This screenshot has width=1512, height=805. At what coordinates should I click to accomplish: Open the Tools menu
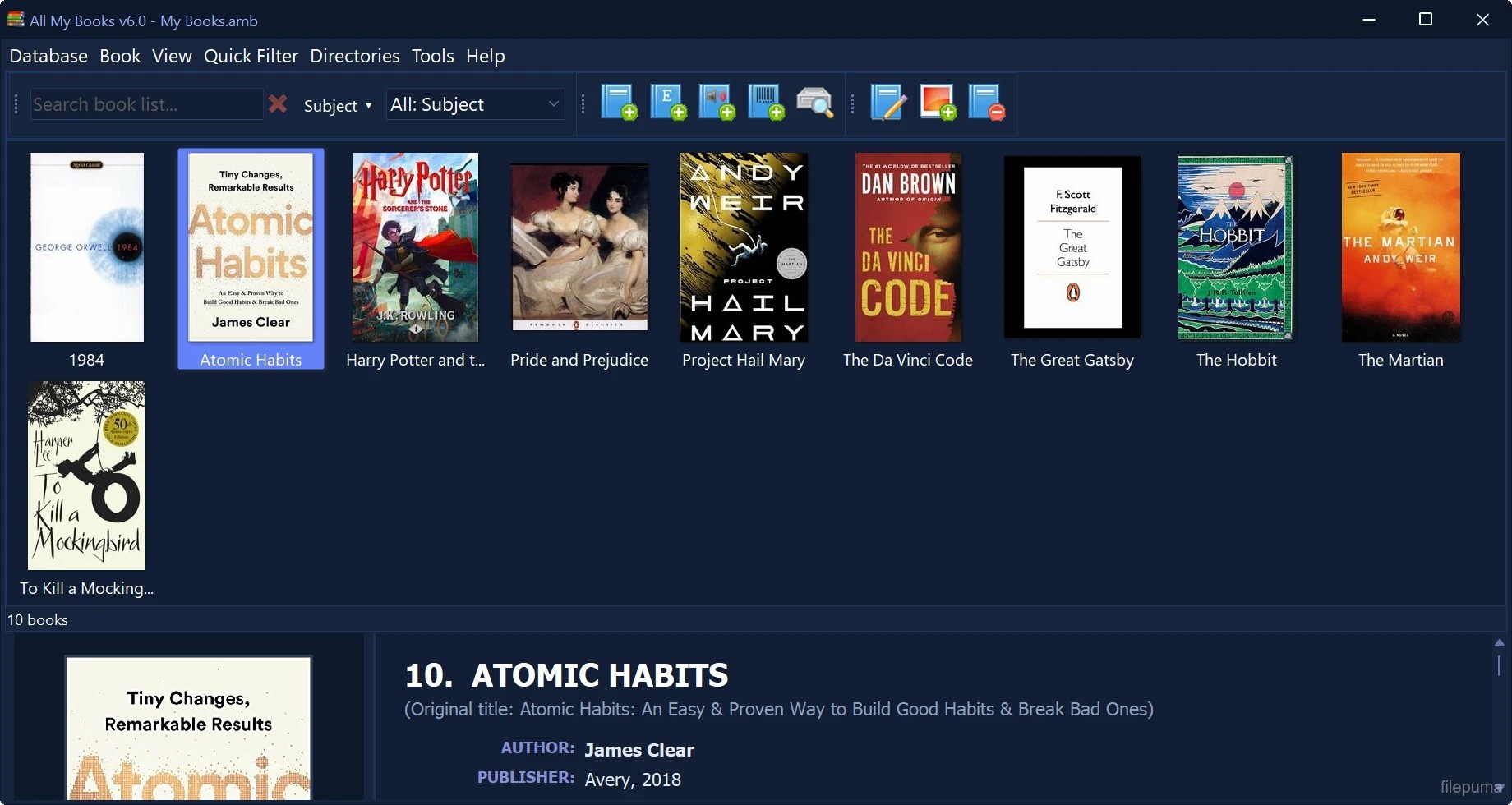[x=433, y=56]
